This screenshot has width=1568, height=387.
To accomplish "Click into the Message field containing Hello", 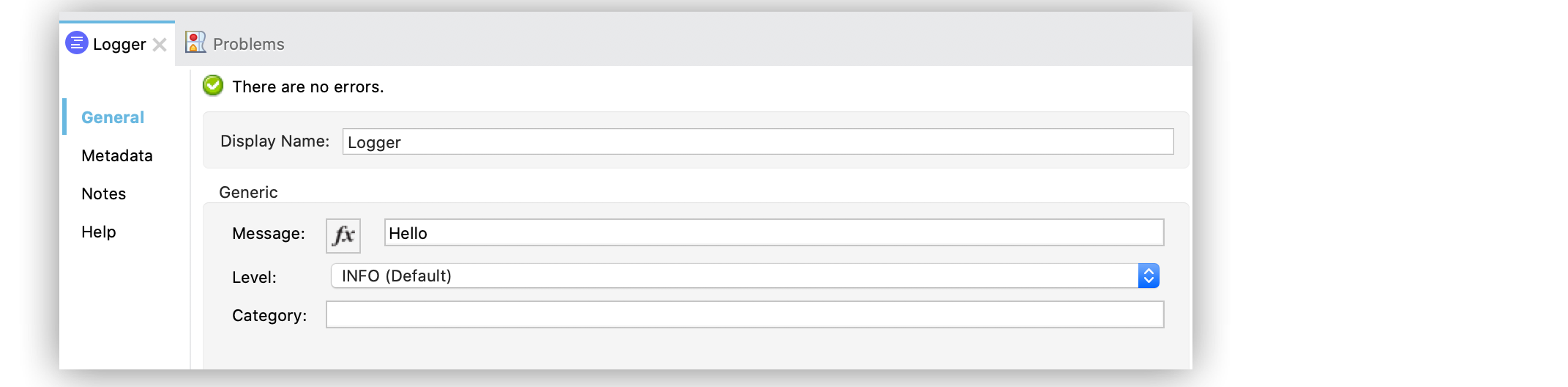I will [774, 233].
